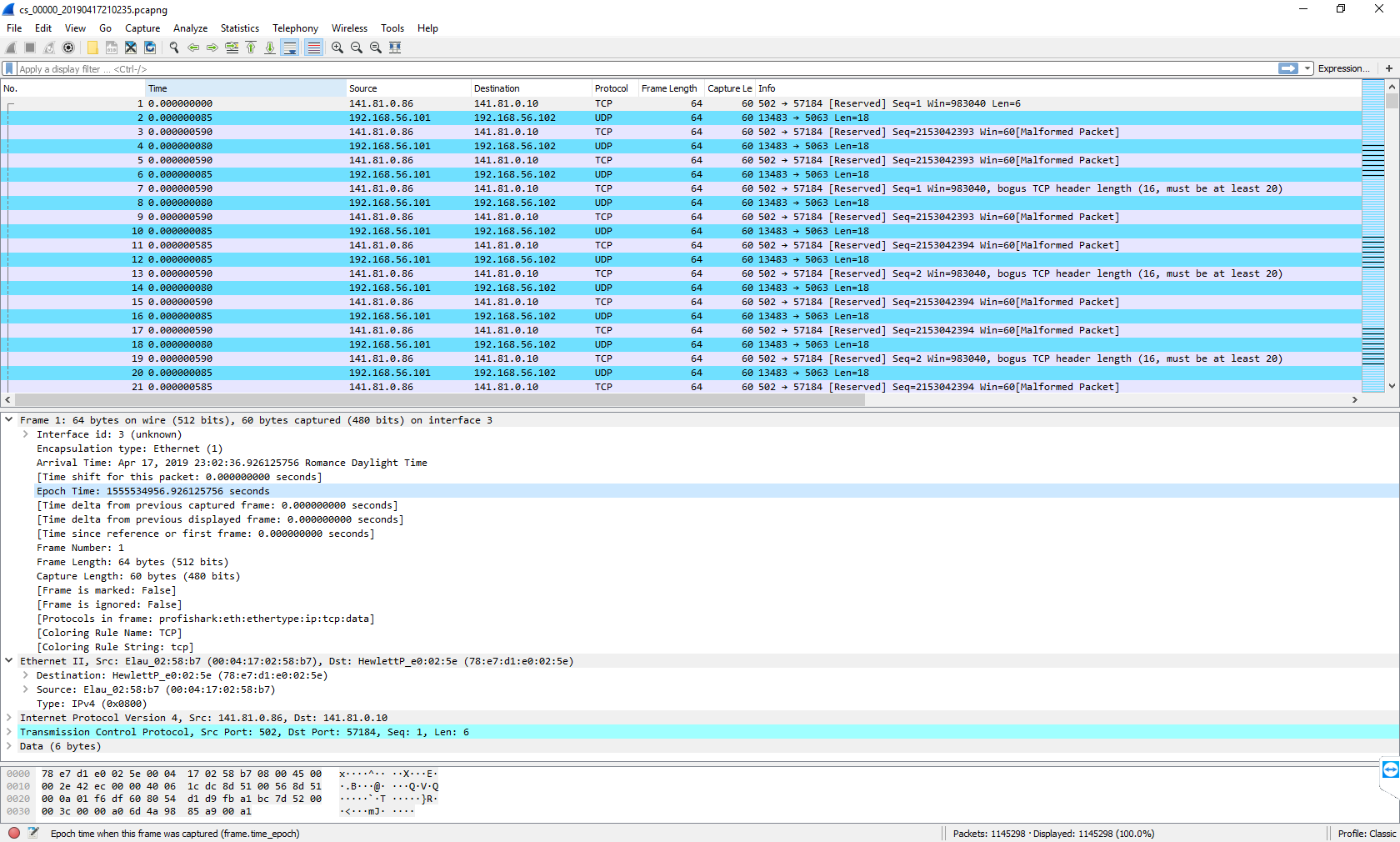This screenshot has height=842, width=1400.
Task: Click the zoom in icon
Action: [337, 48]
